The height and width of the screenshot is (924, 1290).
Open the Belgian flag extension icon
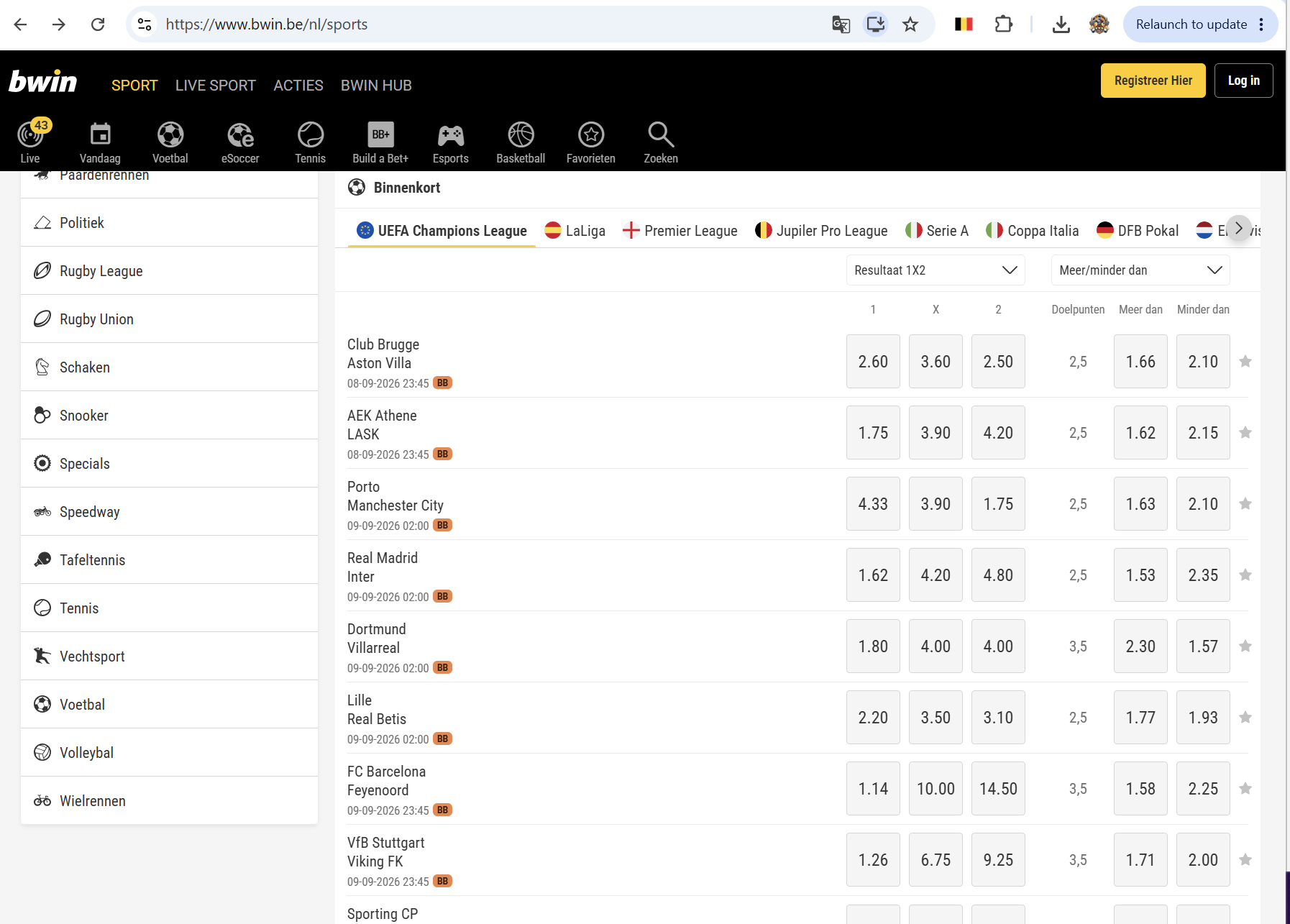(x=964, y=24)
